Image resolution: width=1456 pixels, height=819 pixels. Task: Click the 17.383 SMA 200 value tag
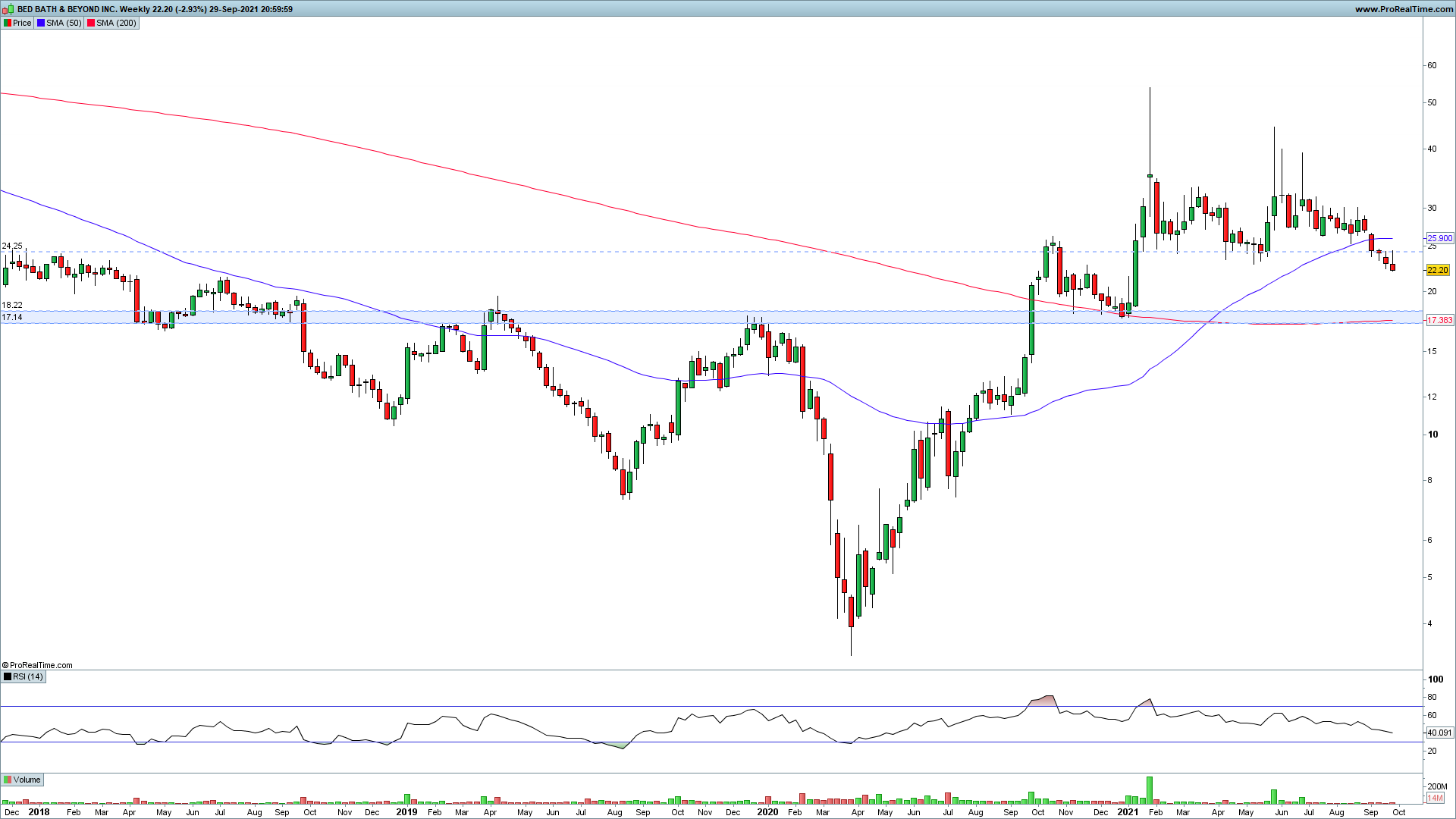[1439, 320]
